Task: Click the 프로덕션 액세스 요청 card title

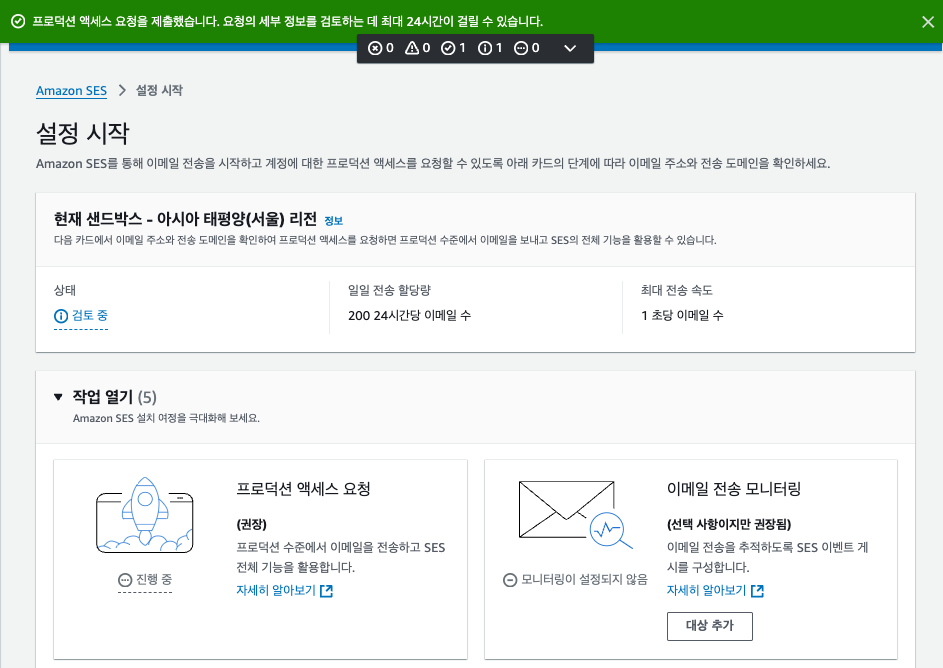Action: tap(303, 489)
